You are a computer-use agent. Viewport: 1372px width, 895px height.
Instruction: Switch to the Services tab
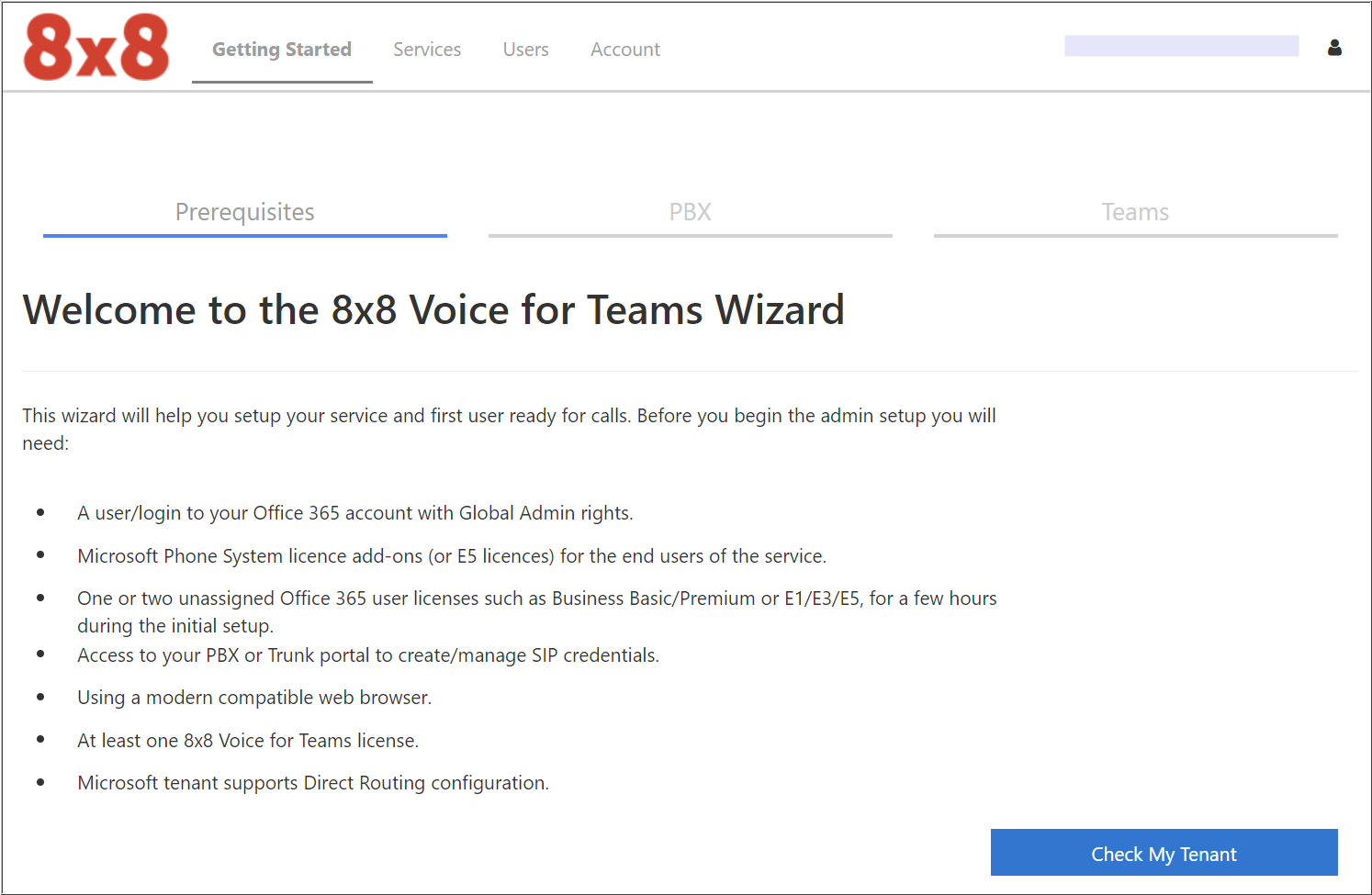pyautogui.click(x=427, y=50)
